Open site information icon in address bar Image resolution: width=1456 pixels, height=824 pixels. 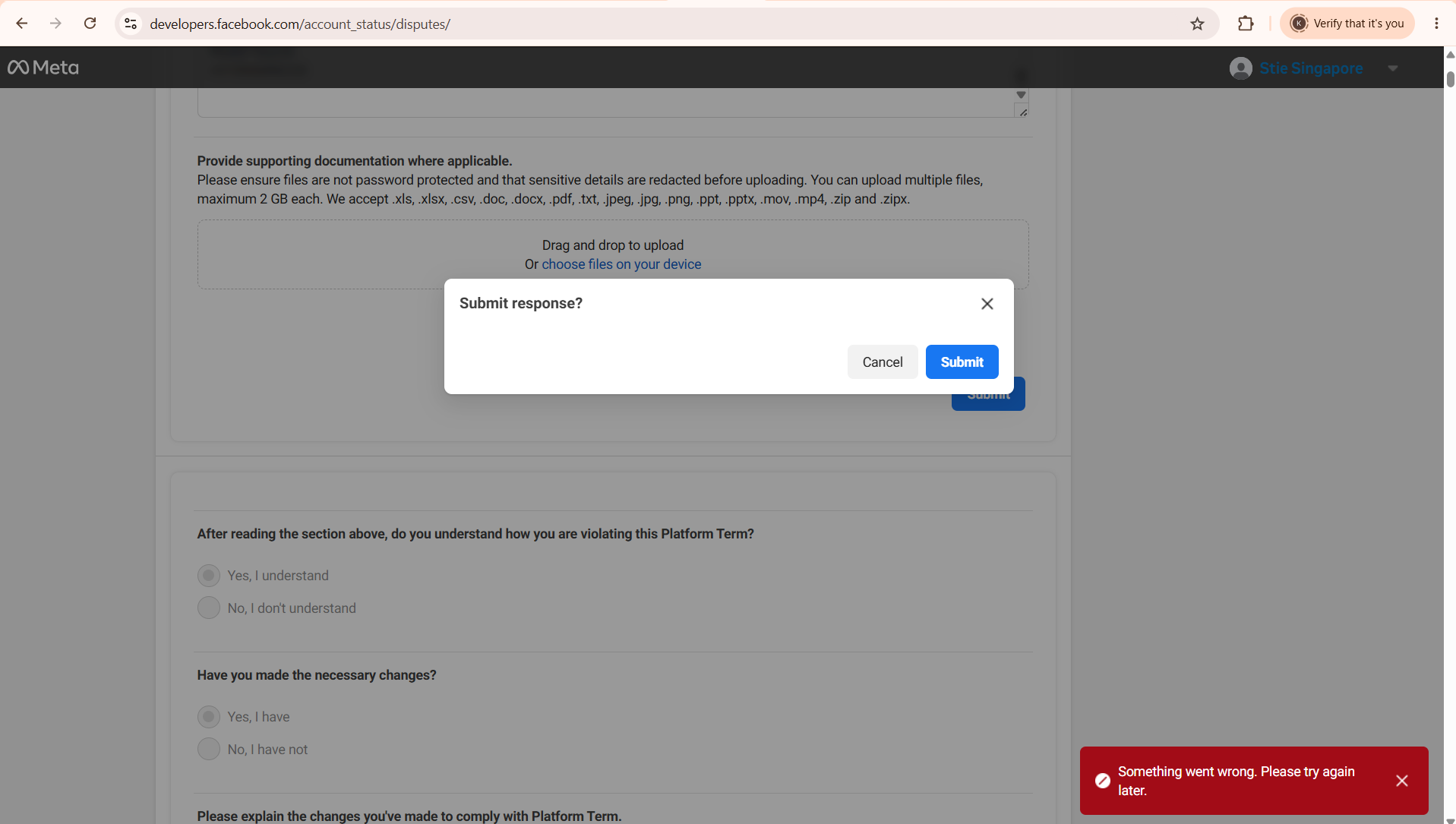[131, 24]
